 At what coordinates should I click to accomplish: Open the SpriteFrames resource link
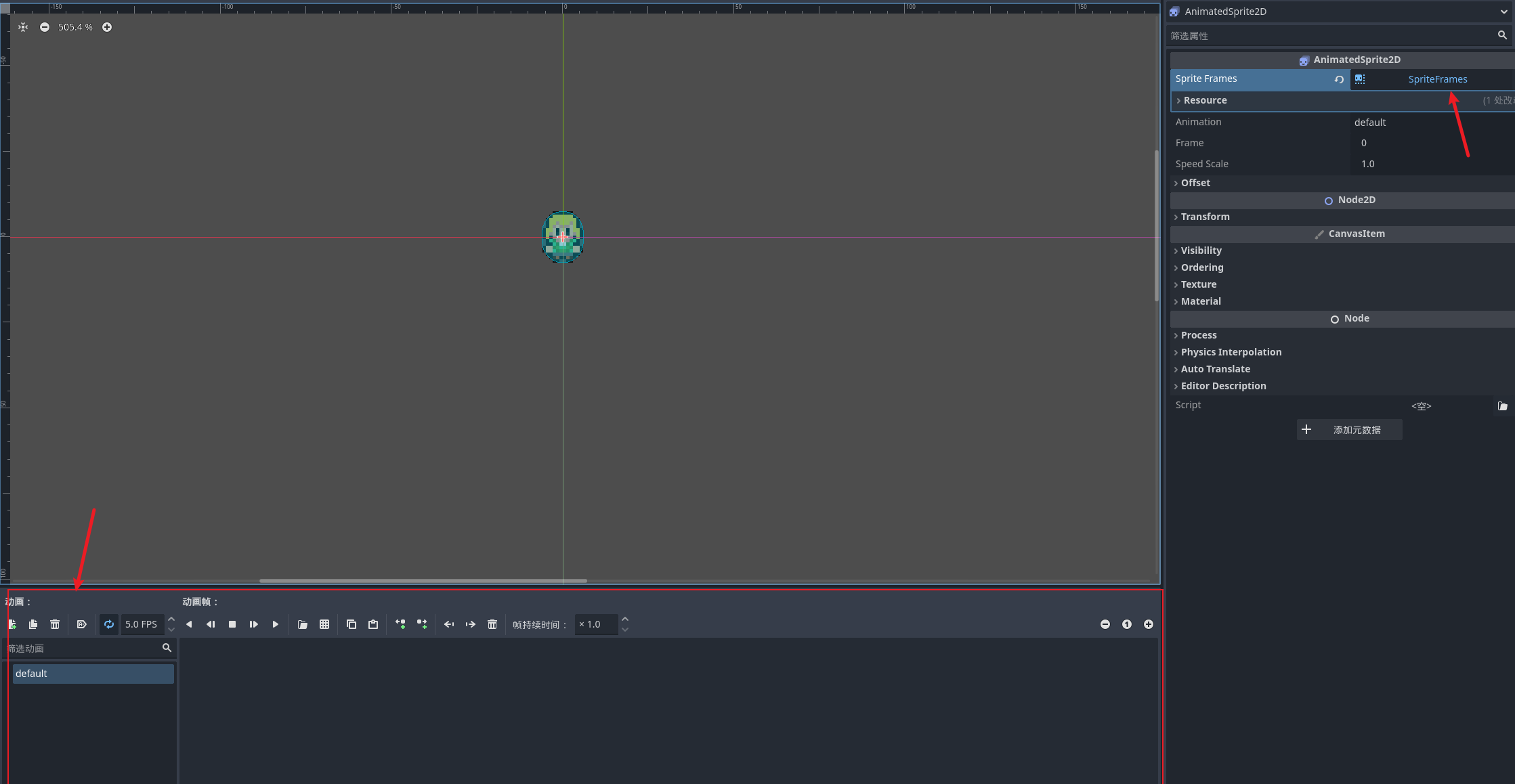click(x=1437, y=79)
